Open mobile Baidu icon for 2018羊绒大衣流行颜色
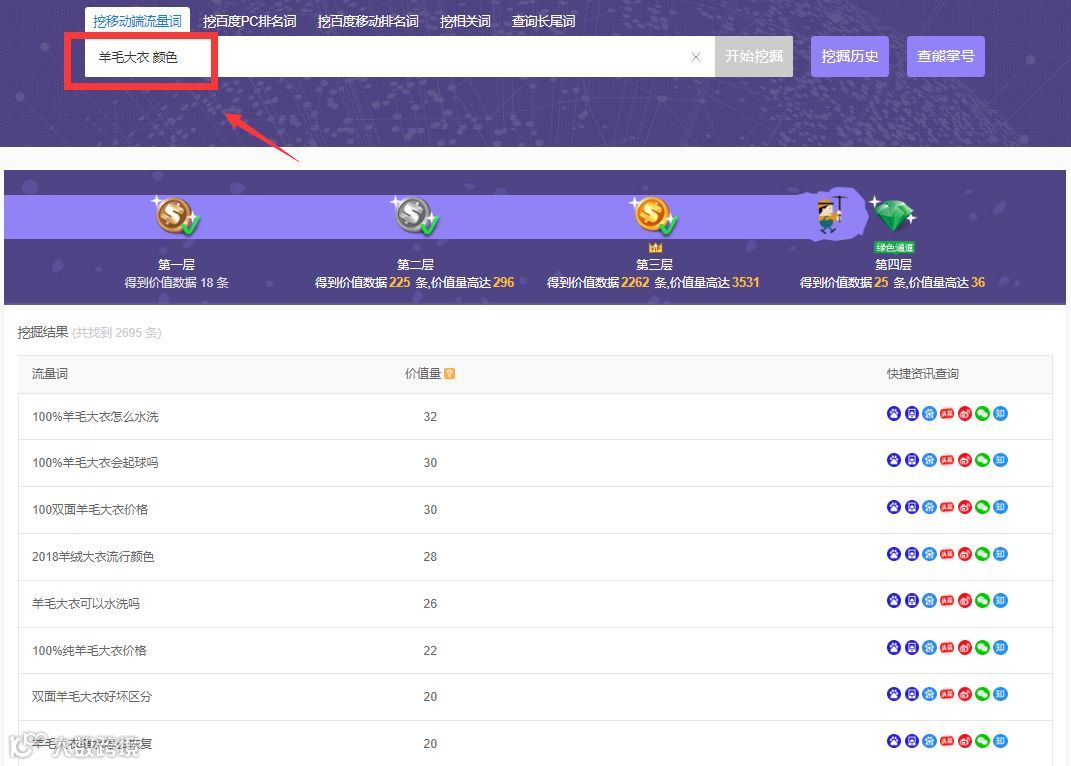1071x766 pixels. (x=912, y=553)
